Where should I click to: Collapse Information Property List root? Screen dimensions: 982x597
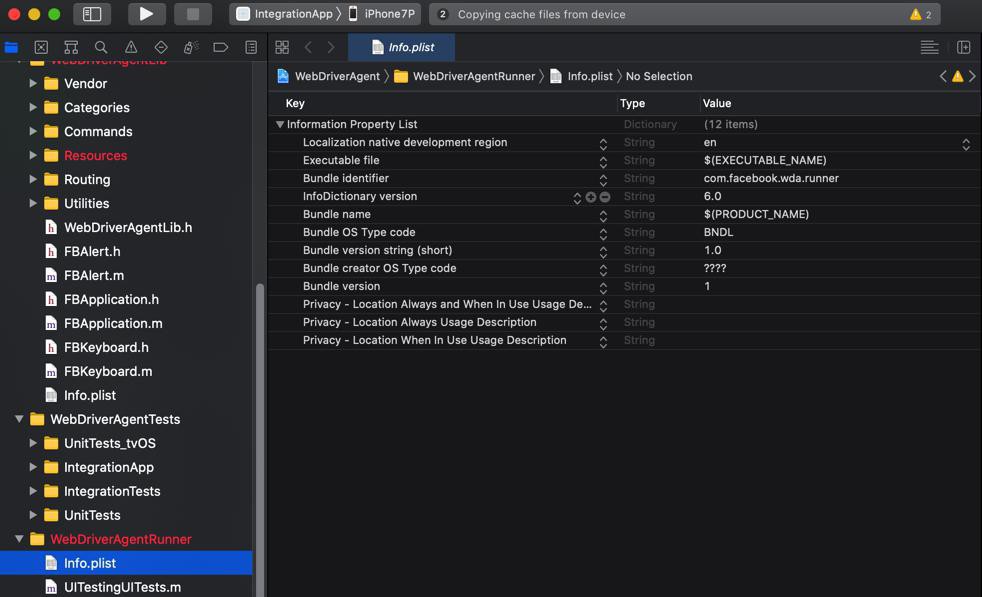click(x=280, y=124)
